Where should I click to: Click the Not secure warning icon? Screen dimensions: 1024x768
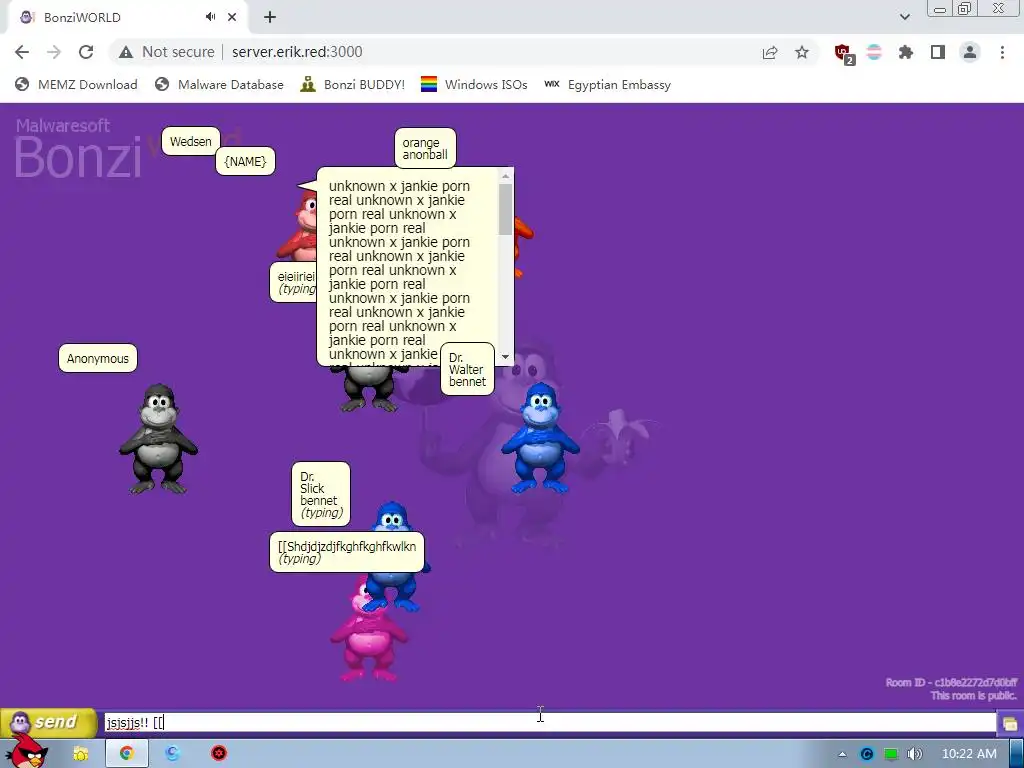pyautogui.click(x=126, y=52)
